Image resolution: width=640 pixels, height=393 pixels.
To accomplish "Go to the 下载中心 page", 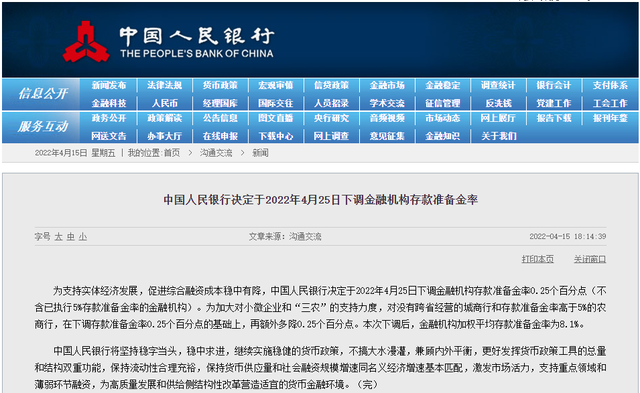I will click(x=276, y=136).
